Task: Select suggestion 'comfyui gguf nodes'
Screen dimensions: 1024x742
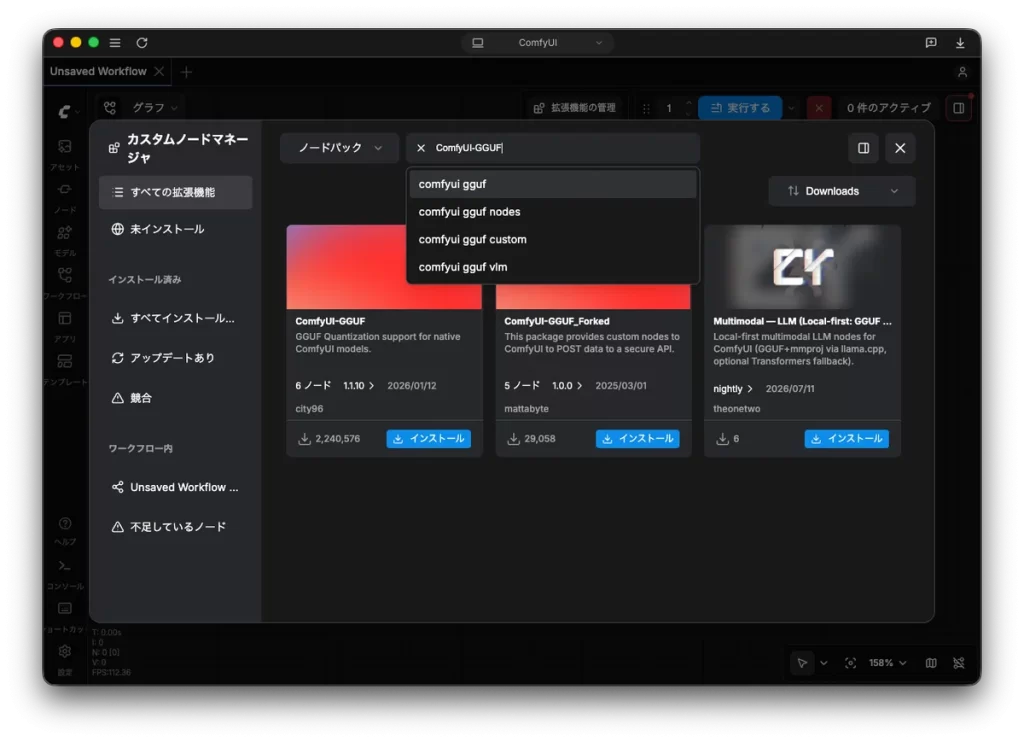Action: [x=552, y=212]
